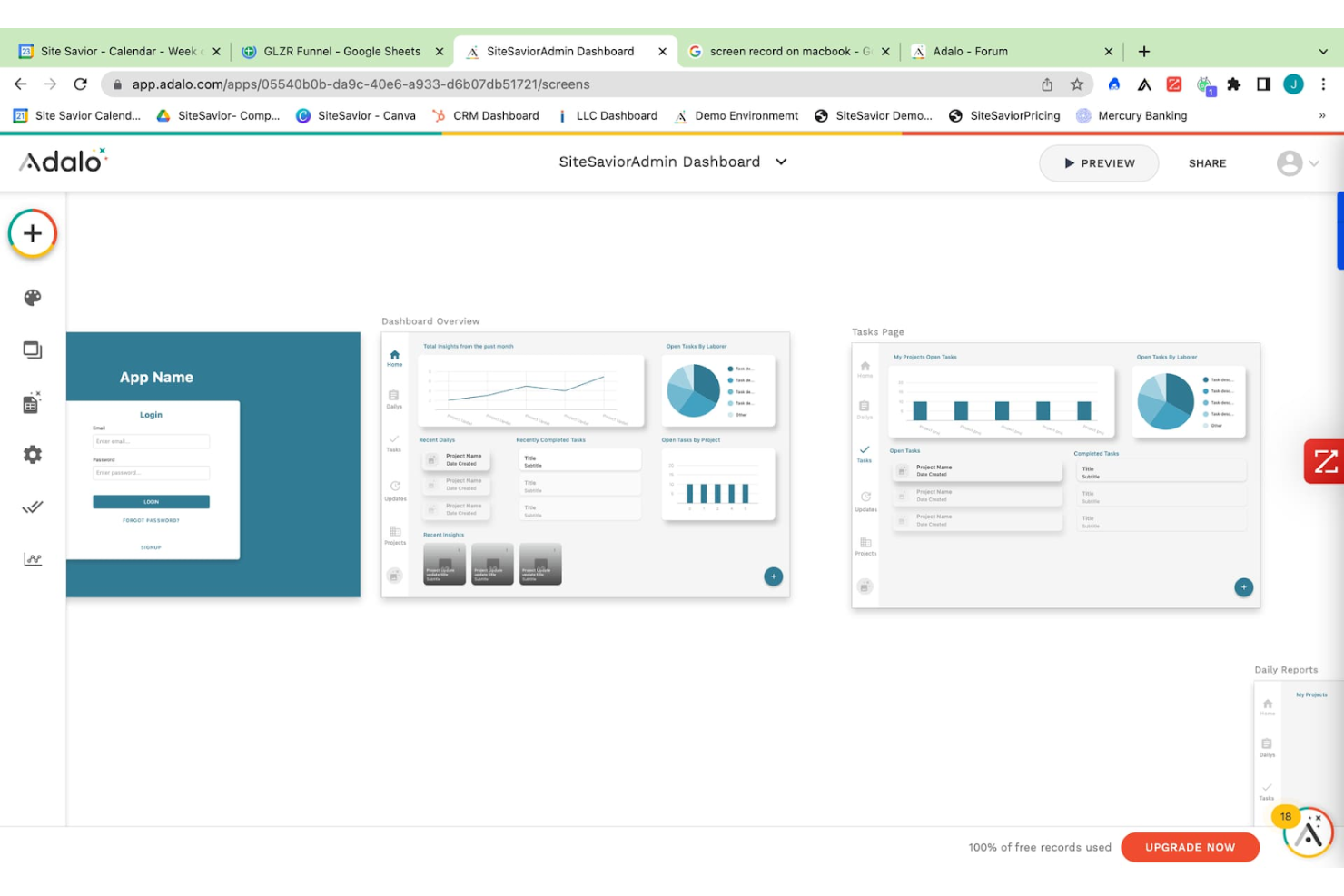The image size is (1344, 896).
Task: Open the bookmarks overflow chevron
Action: 1324,115
